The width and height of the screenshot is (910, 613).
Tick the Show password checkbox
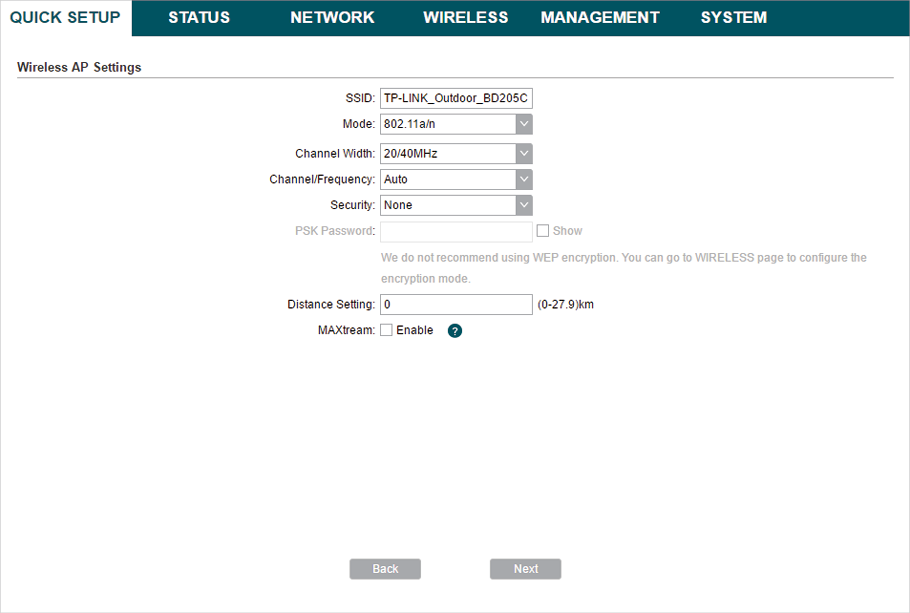click(x=543, y=231)
